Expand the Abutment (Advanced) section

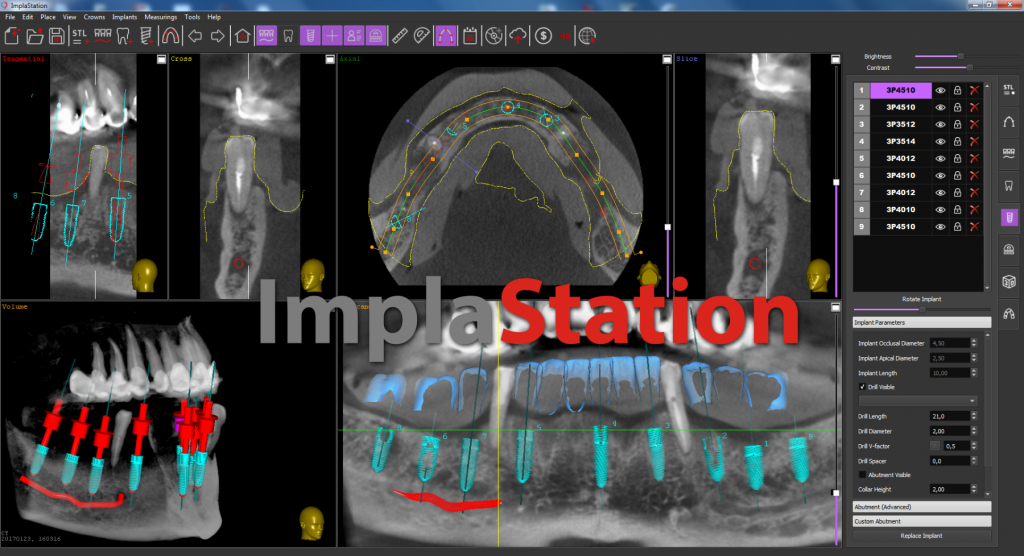pos(921,506)
